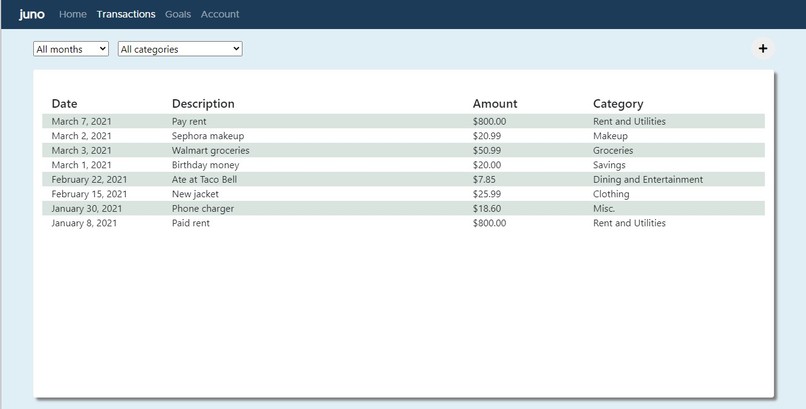Click Rent and Utilities in the Paid rent row
The image size is (806, 409).
point(629,223)
